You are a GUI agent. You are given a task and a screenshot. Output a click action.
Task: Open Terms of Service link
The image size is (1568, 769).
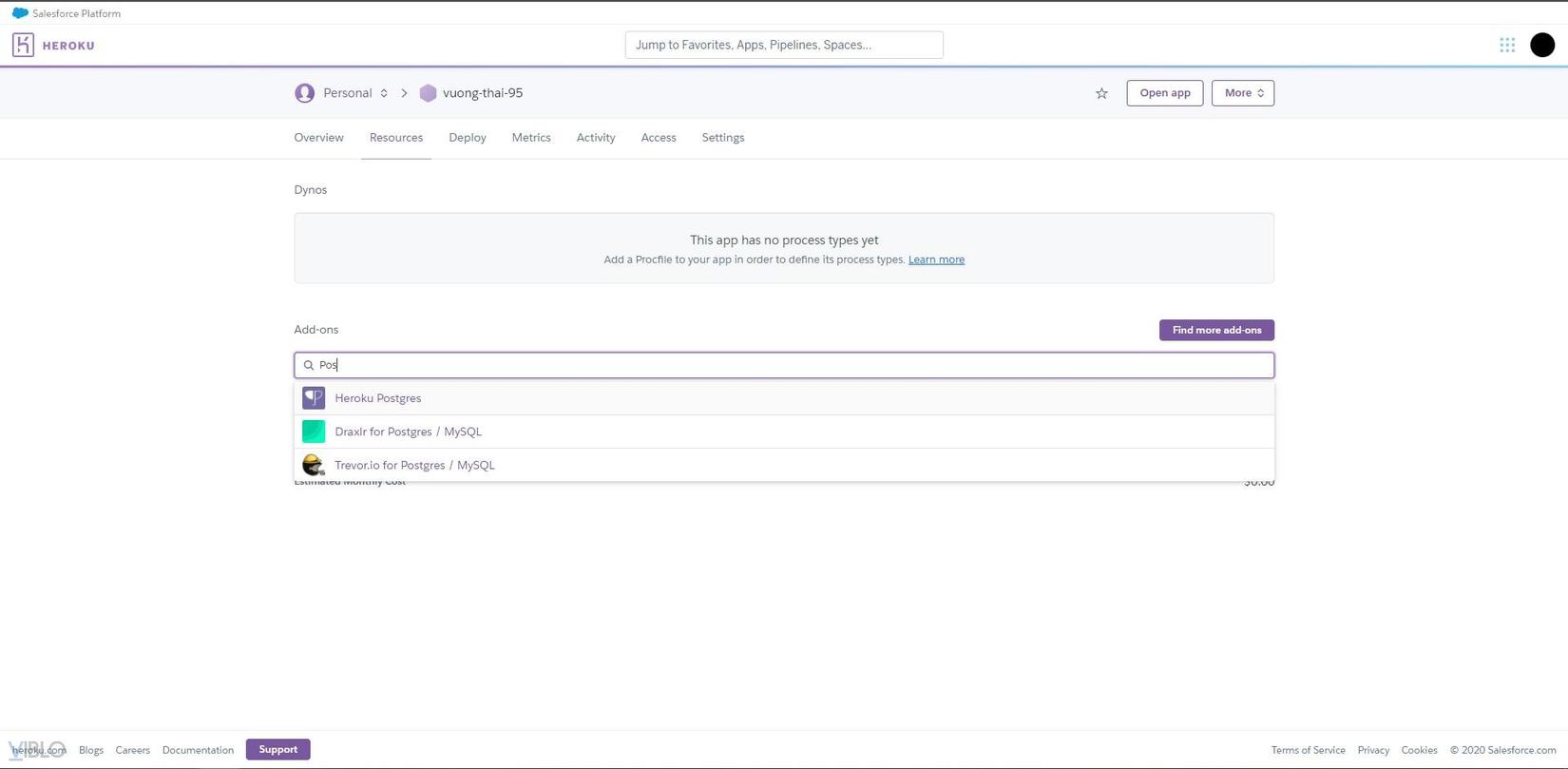(x=1309, y=750)
